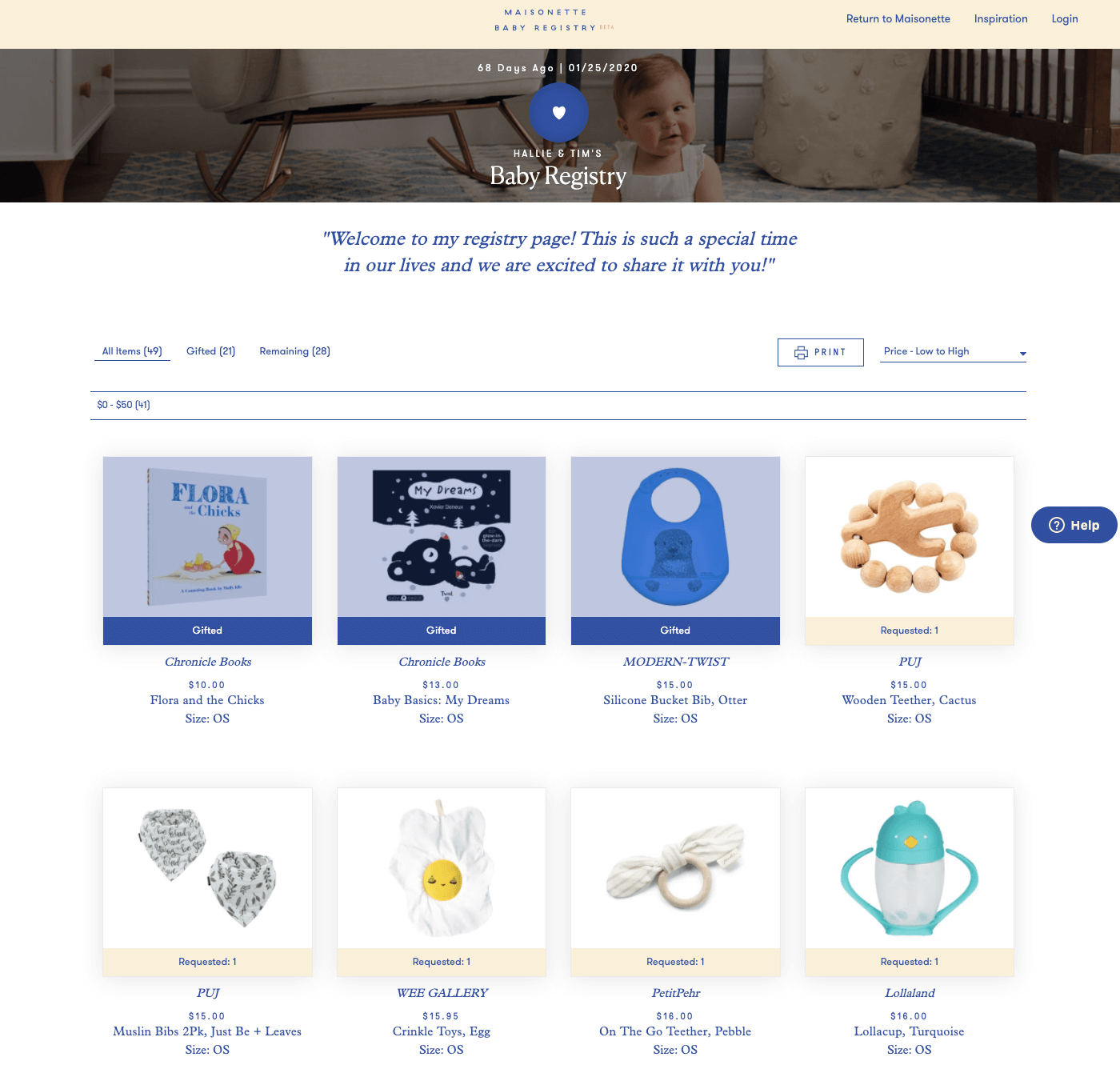Switch to the Gifted (21) tab
The height and width of the screenshot is (1081, 1120).
[x=210, y=351]
